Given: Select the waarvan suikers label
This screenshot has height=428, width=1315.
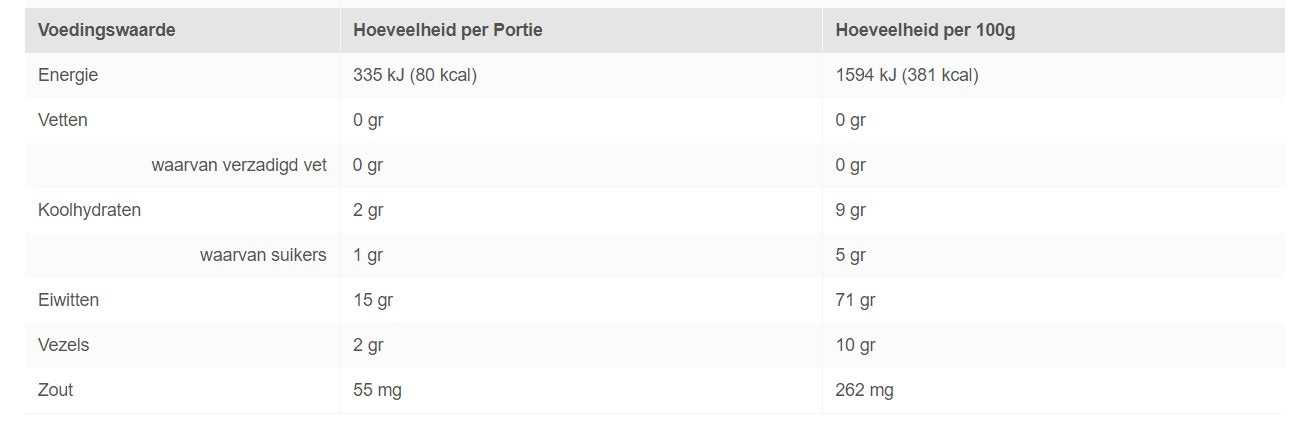Looking at the screenshot, I should click(x=263, y=255).
